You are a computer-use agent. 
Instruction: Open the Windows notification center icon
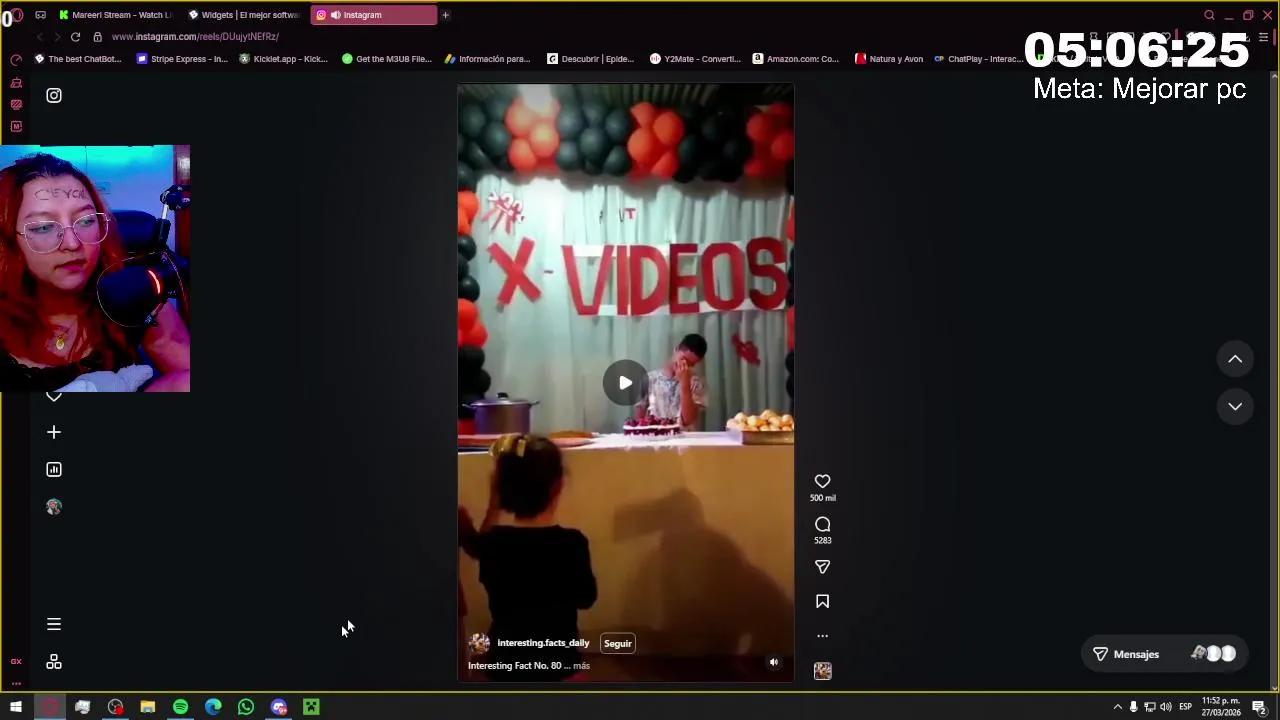[1259, 707]
